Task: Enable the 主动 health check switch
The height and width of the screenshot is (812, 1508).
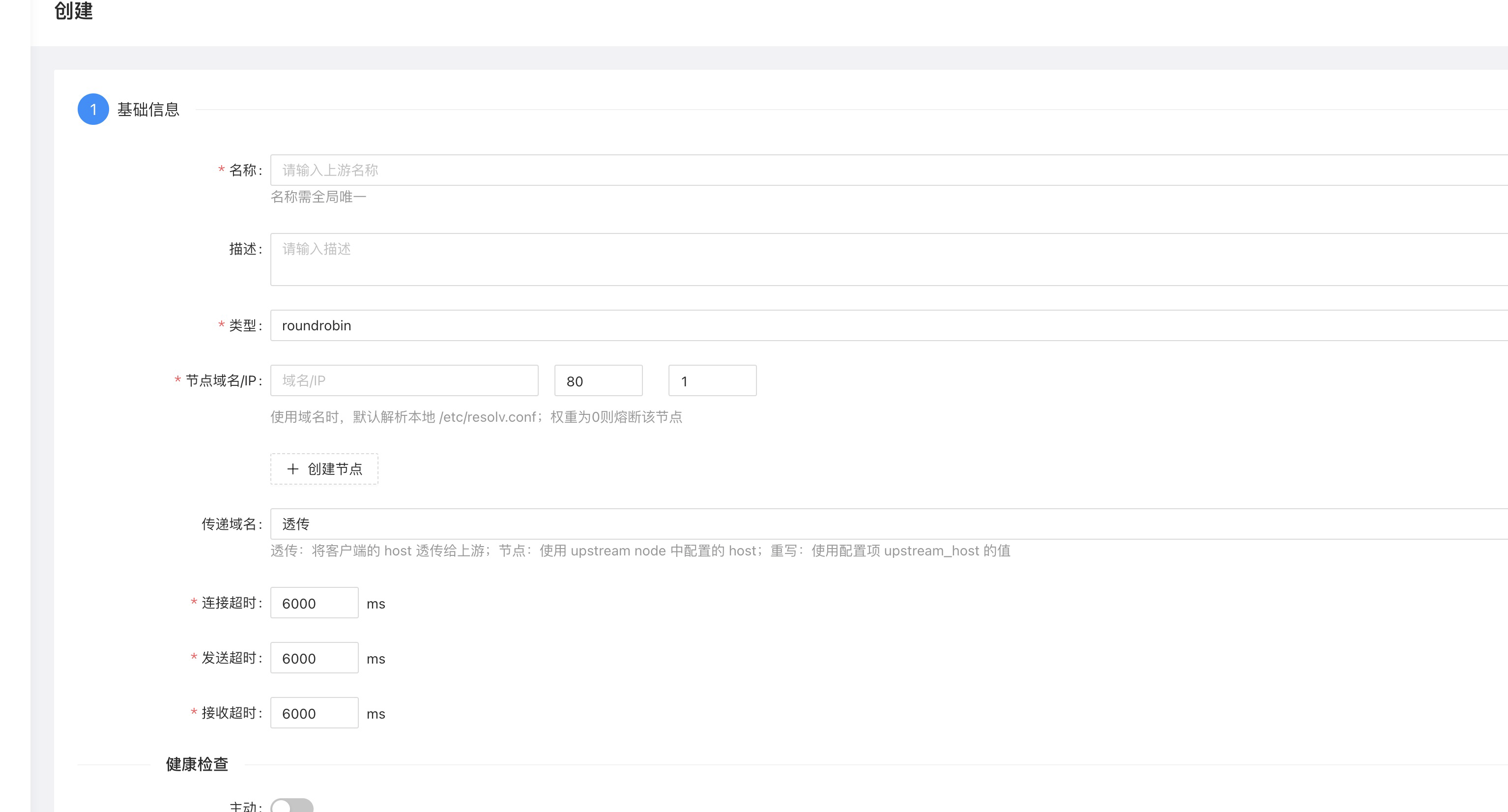Action: tap(292, 806)
